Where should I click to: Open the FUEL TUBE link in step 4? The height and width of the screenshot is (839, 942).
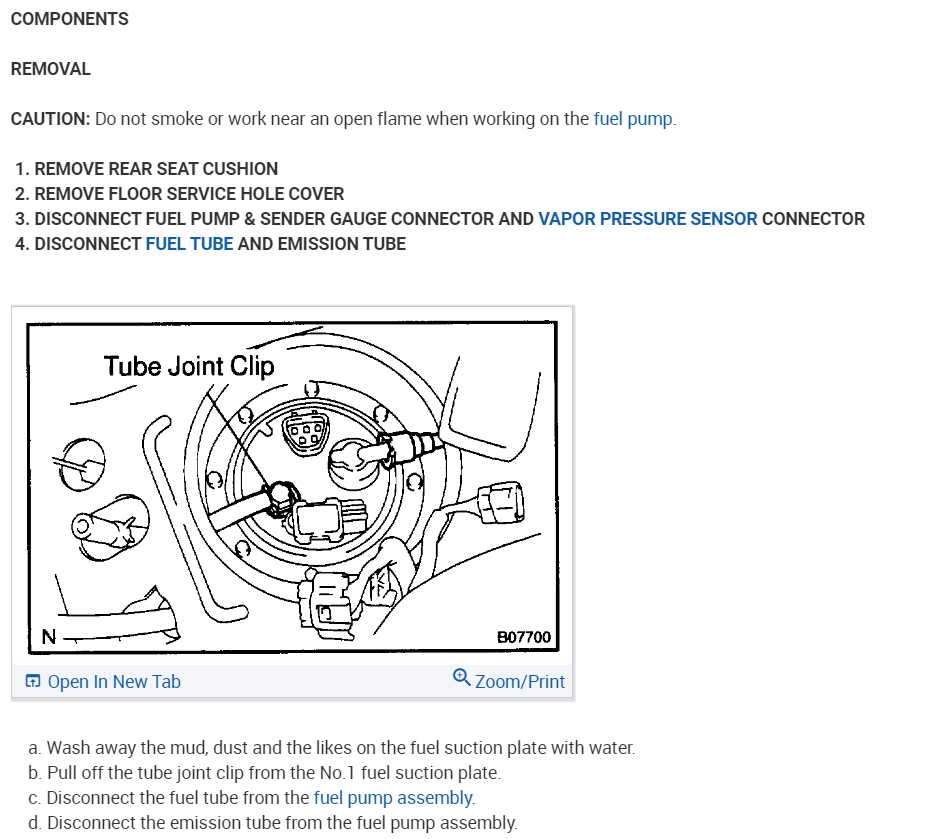189,244
